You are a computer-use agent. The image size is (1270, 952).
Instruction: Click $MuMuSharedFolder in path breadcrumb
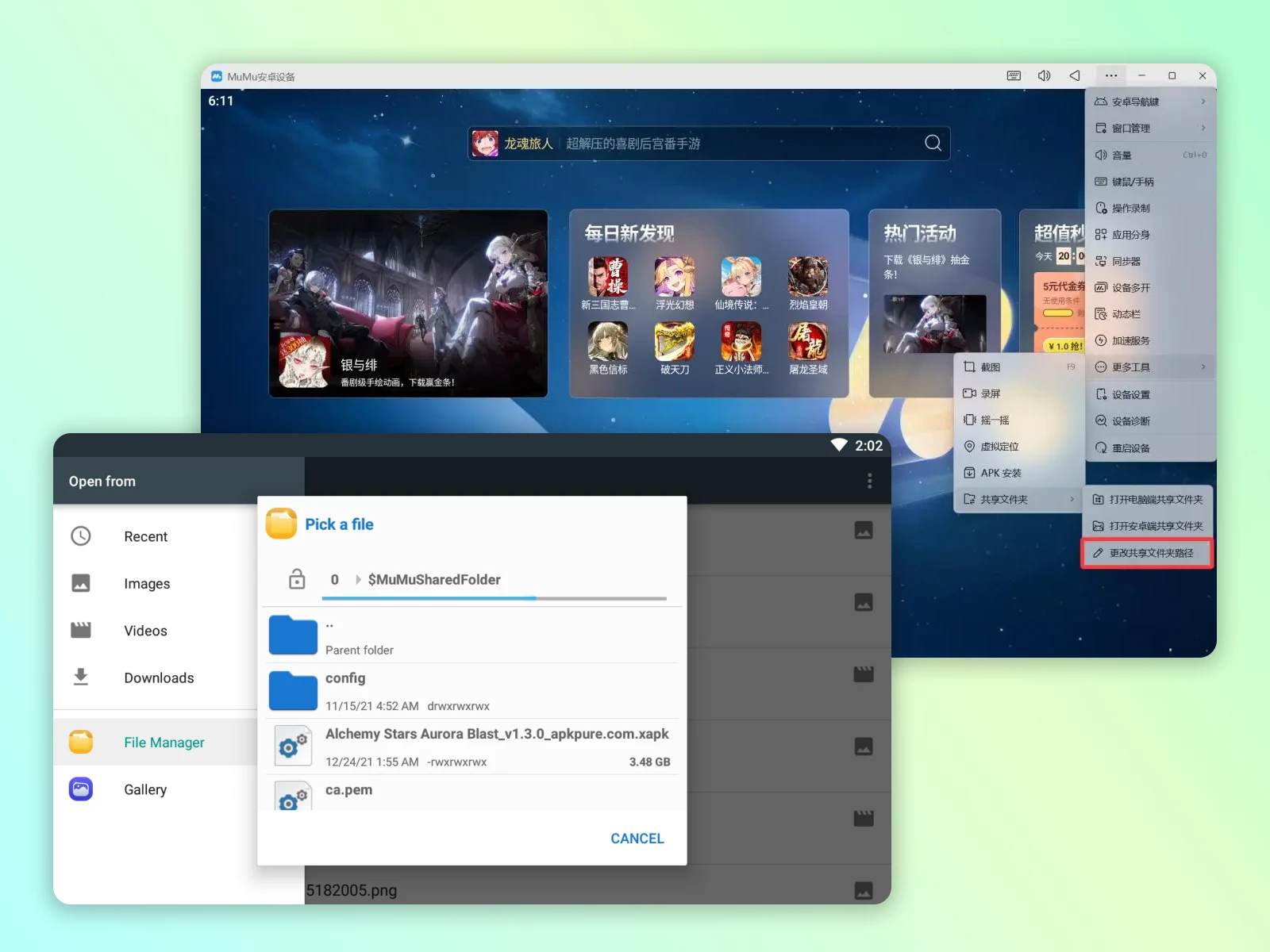434,580
